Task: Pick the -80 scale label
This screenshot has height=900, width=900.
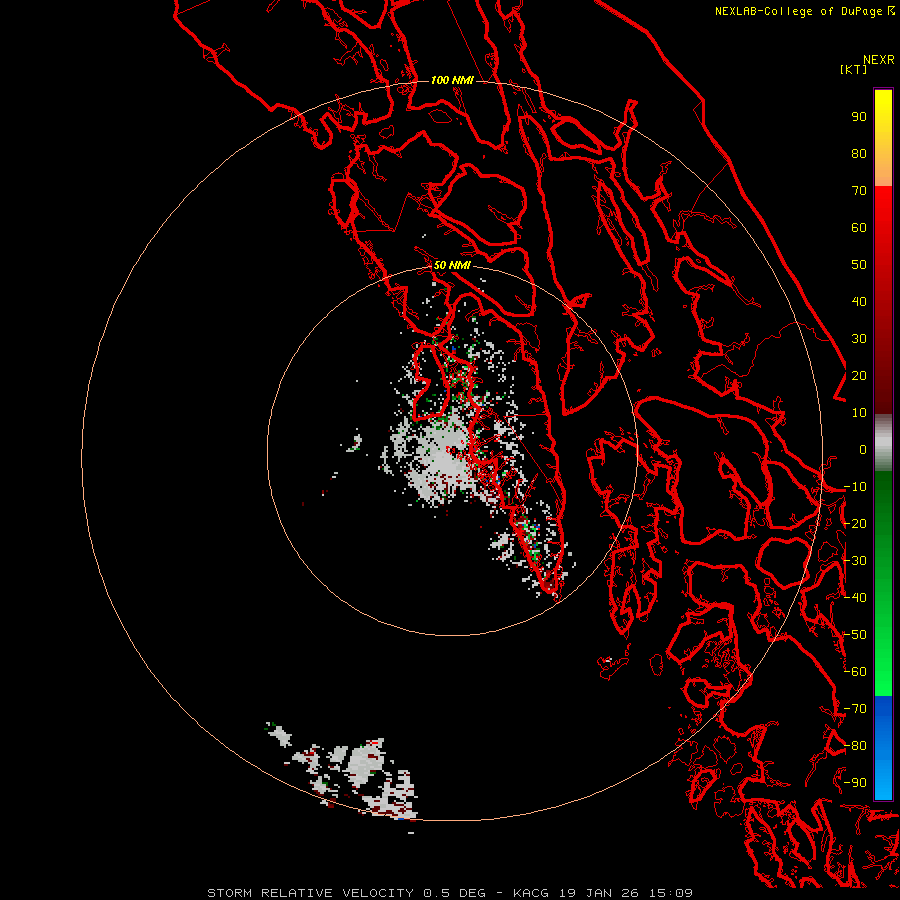Action: [855, 746]
